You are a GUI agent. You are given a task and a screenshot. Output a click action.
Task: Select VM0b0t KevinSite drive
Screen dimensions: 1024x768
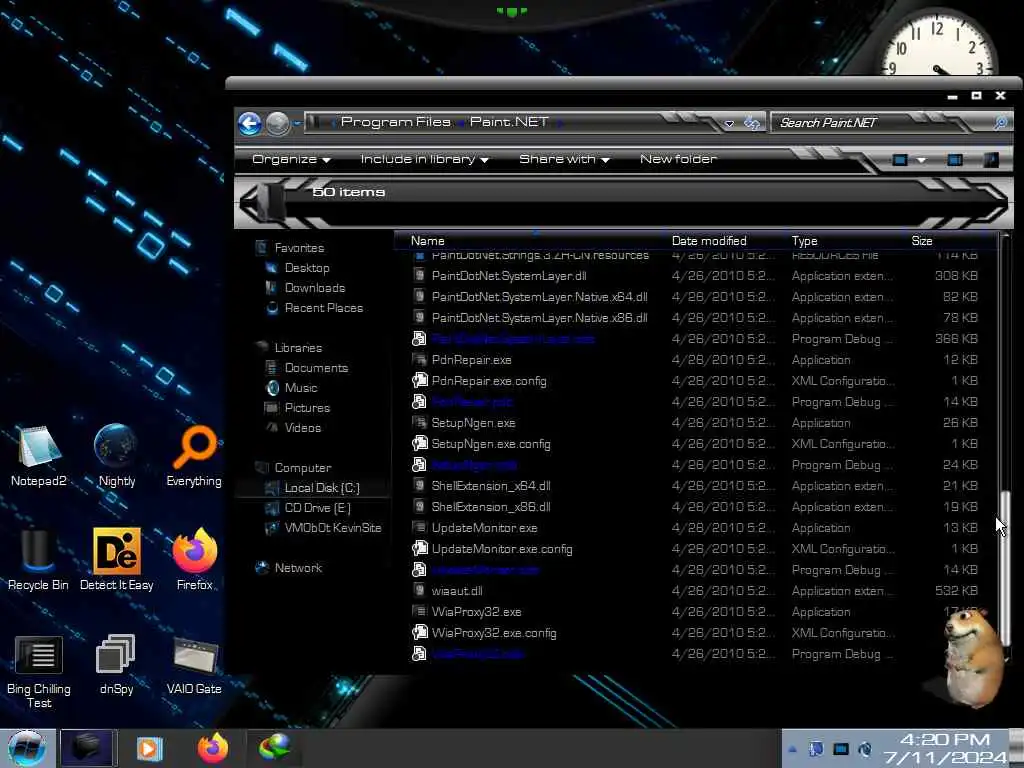click(333, 528)
